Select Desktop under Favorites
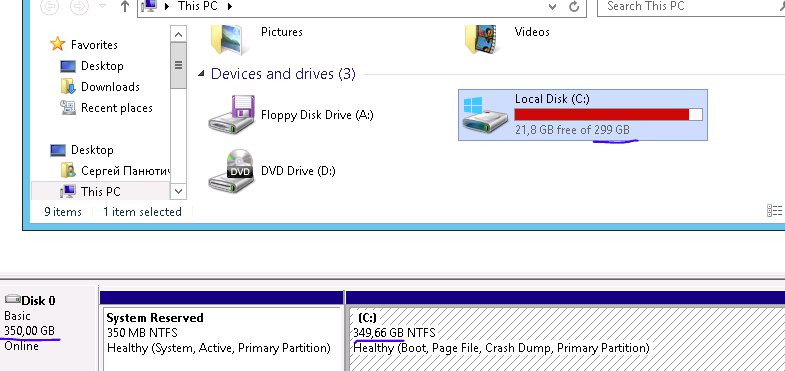Screen dimensions: 785x371 (x=102, y=66)
